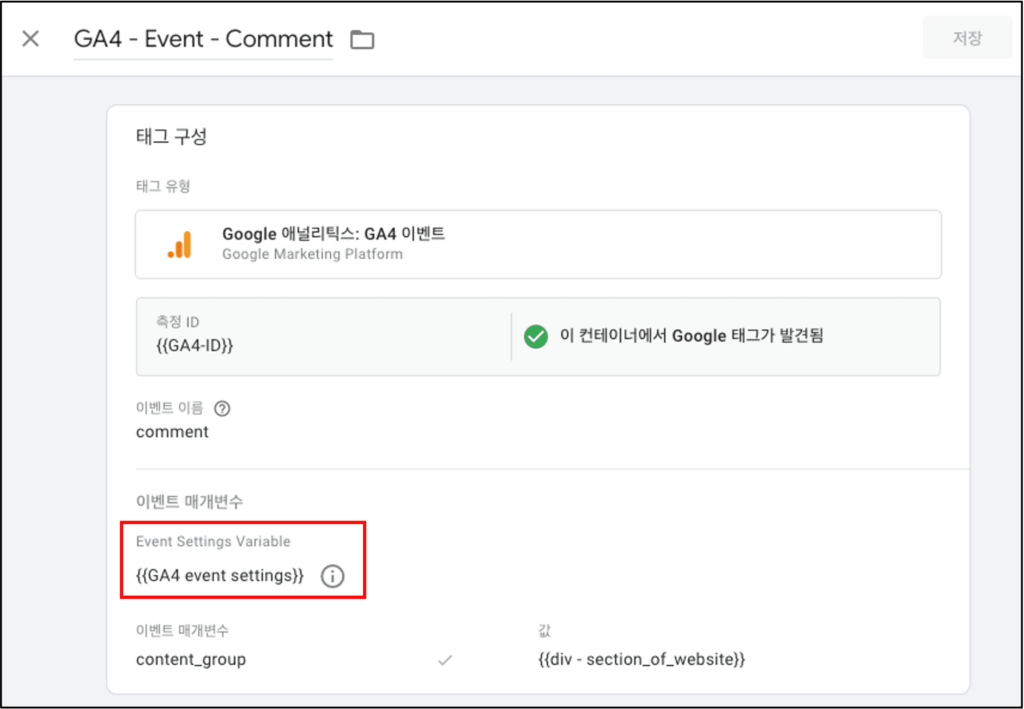
Task: Click the 태그 구성 section heading
Action: [172, 136]
